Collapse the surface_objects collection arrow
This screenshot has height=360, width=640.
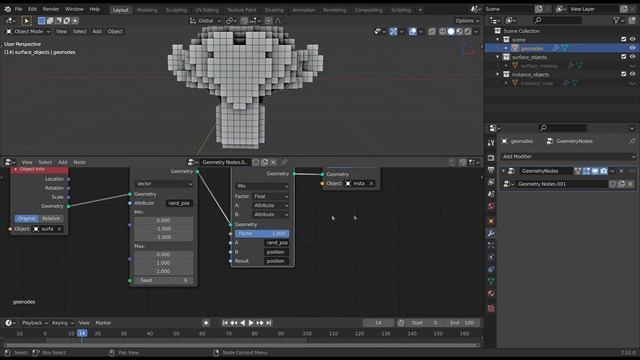[498, 57]
